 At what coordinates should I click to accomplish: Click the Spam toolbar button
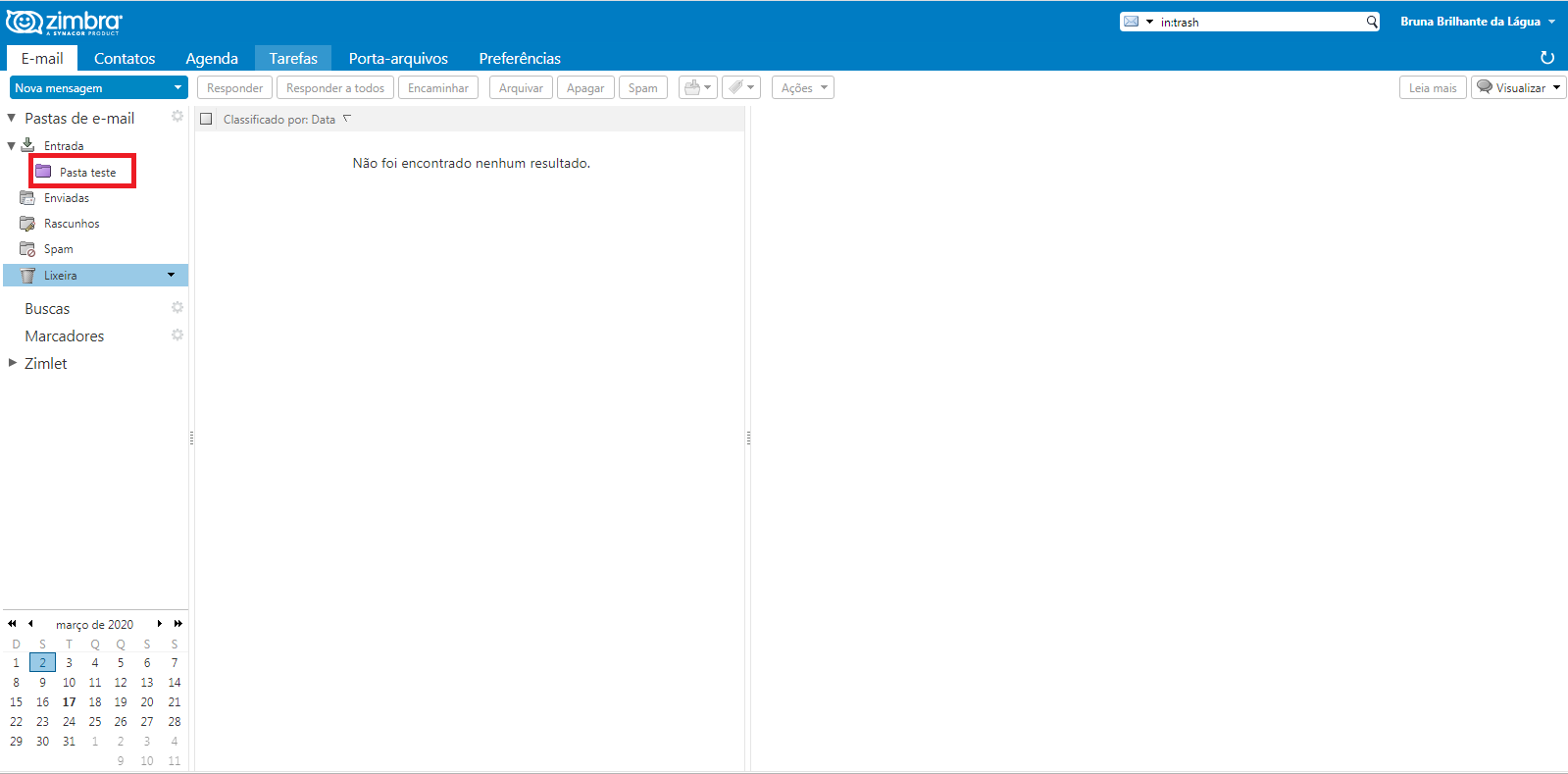click(x=643, y=88)
